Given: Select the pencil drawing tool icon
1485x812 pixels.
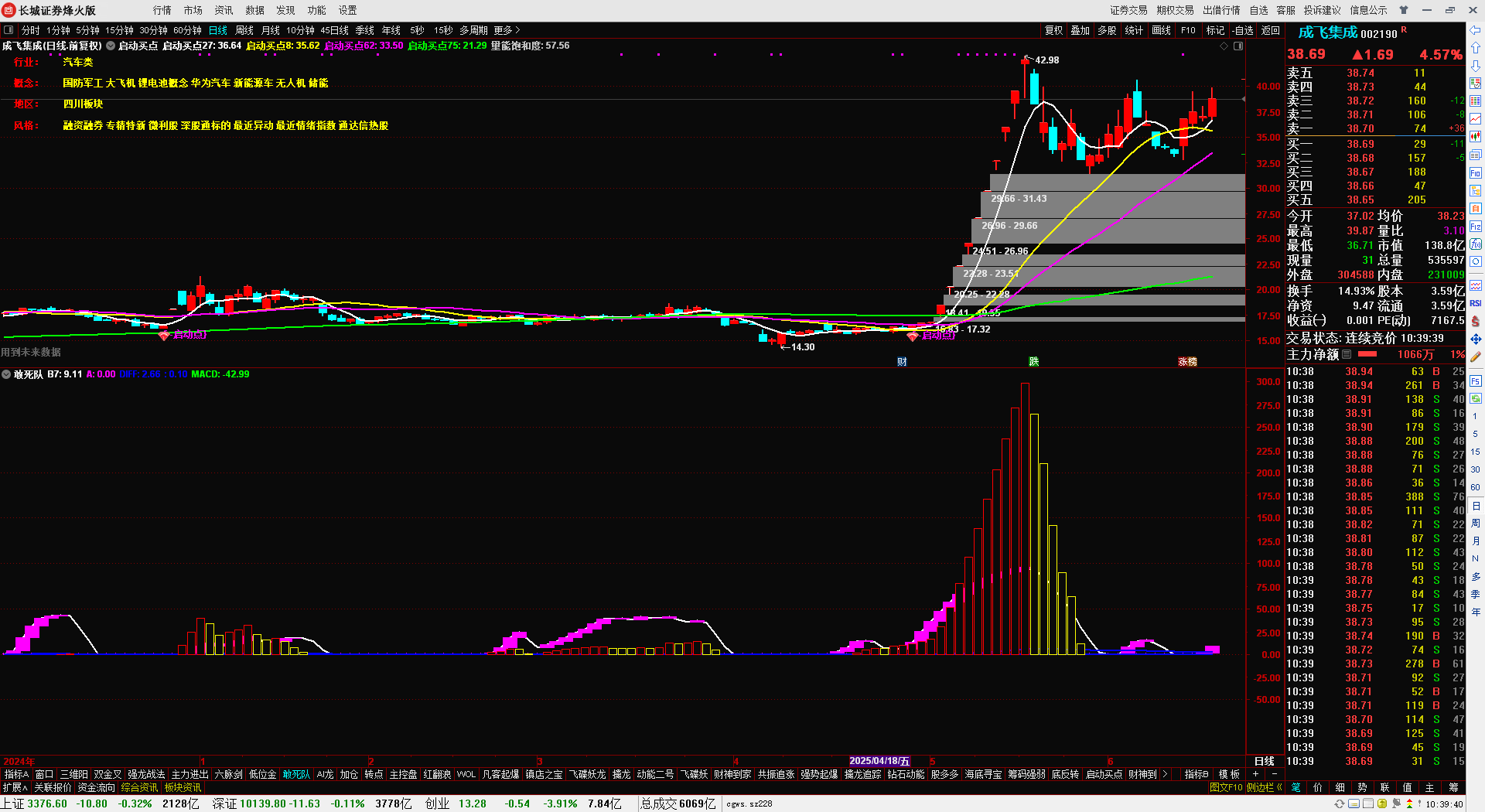Looking at the screenshot, I should [1476, 357].
